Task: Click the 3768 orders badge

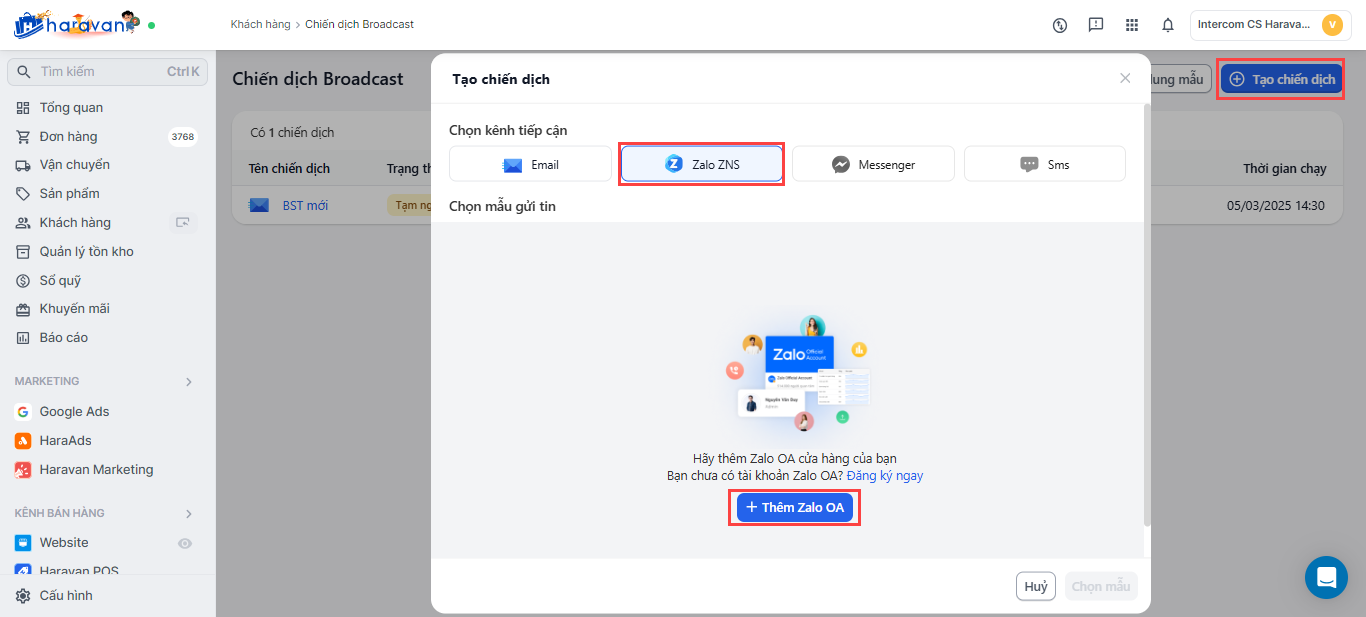Action: 183,137
